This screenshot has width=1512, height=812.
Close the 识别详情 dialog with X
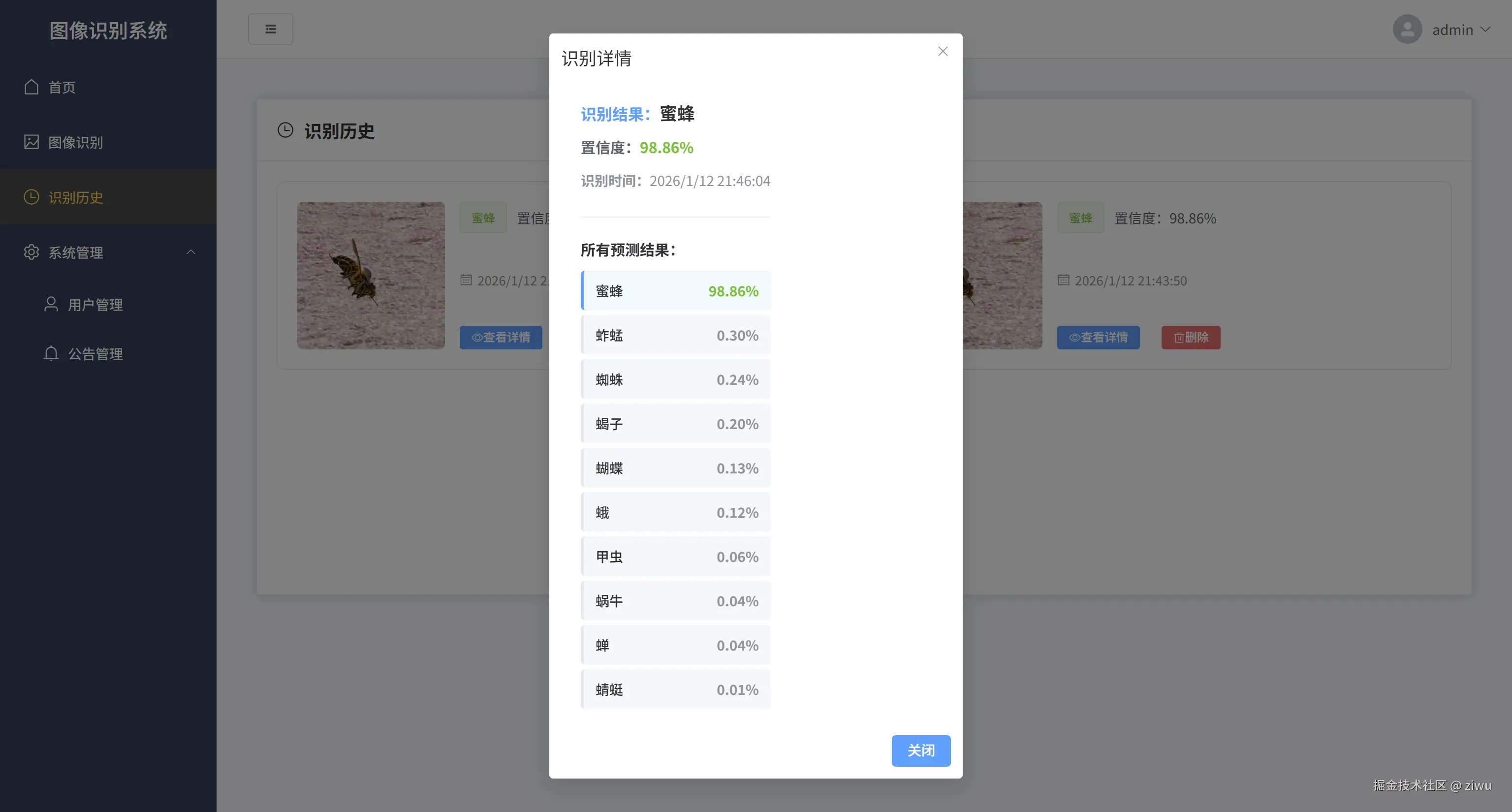click(x=943, y=51)
